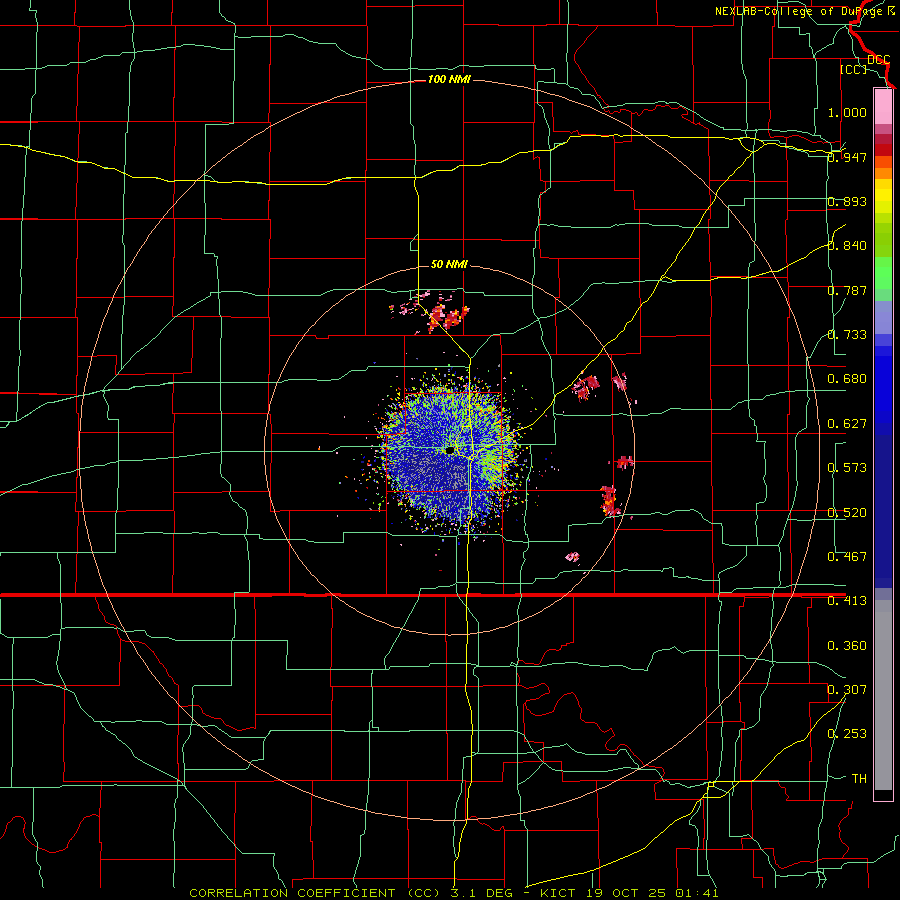The height and width of the screenshot is (900, 900).
Task: Click the 0.627 legend value
Action: [847, 424]
